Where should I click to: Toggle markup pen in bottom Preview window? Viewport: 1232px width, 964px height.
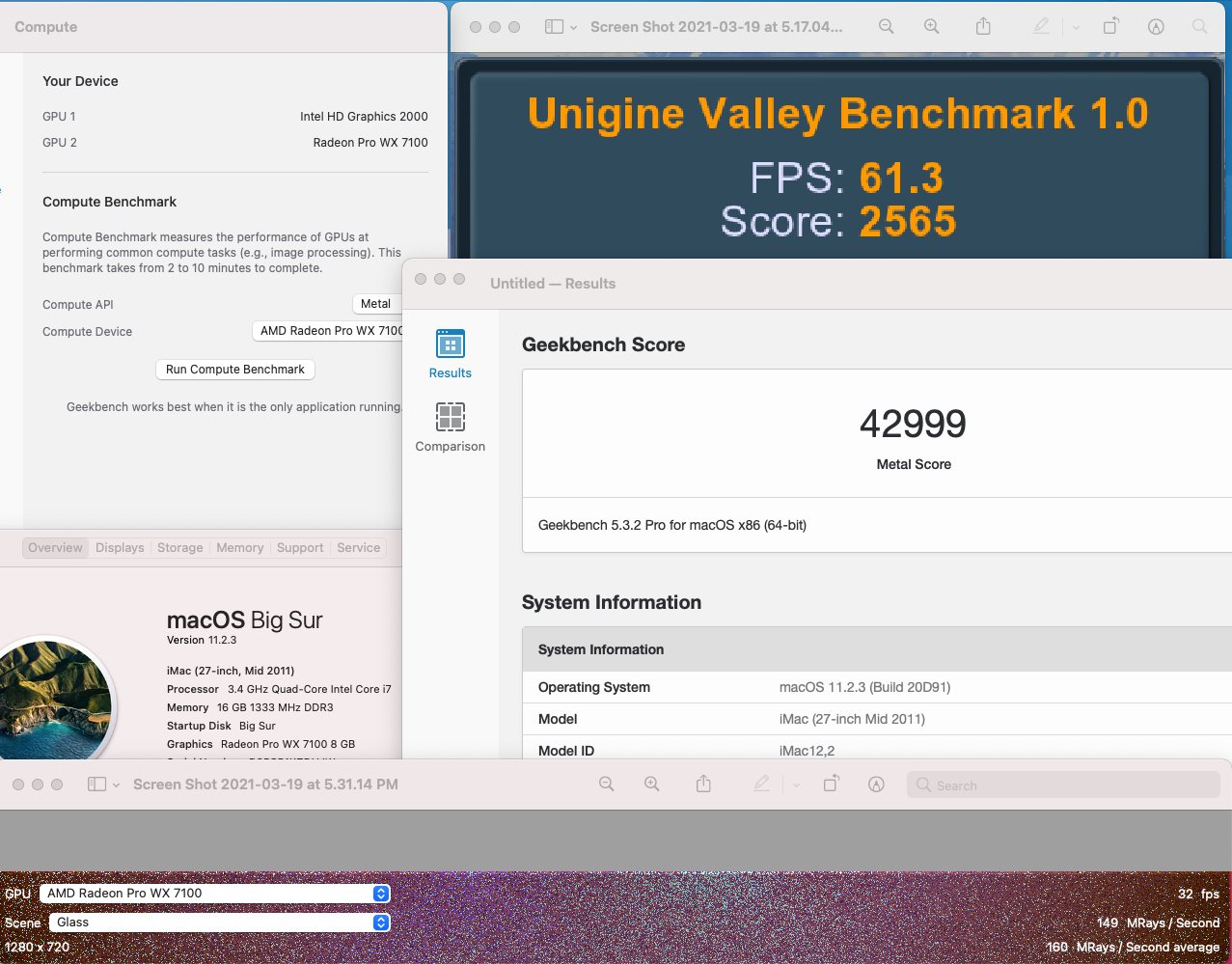click(x=762, y=785)
